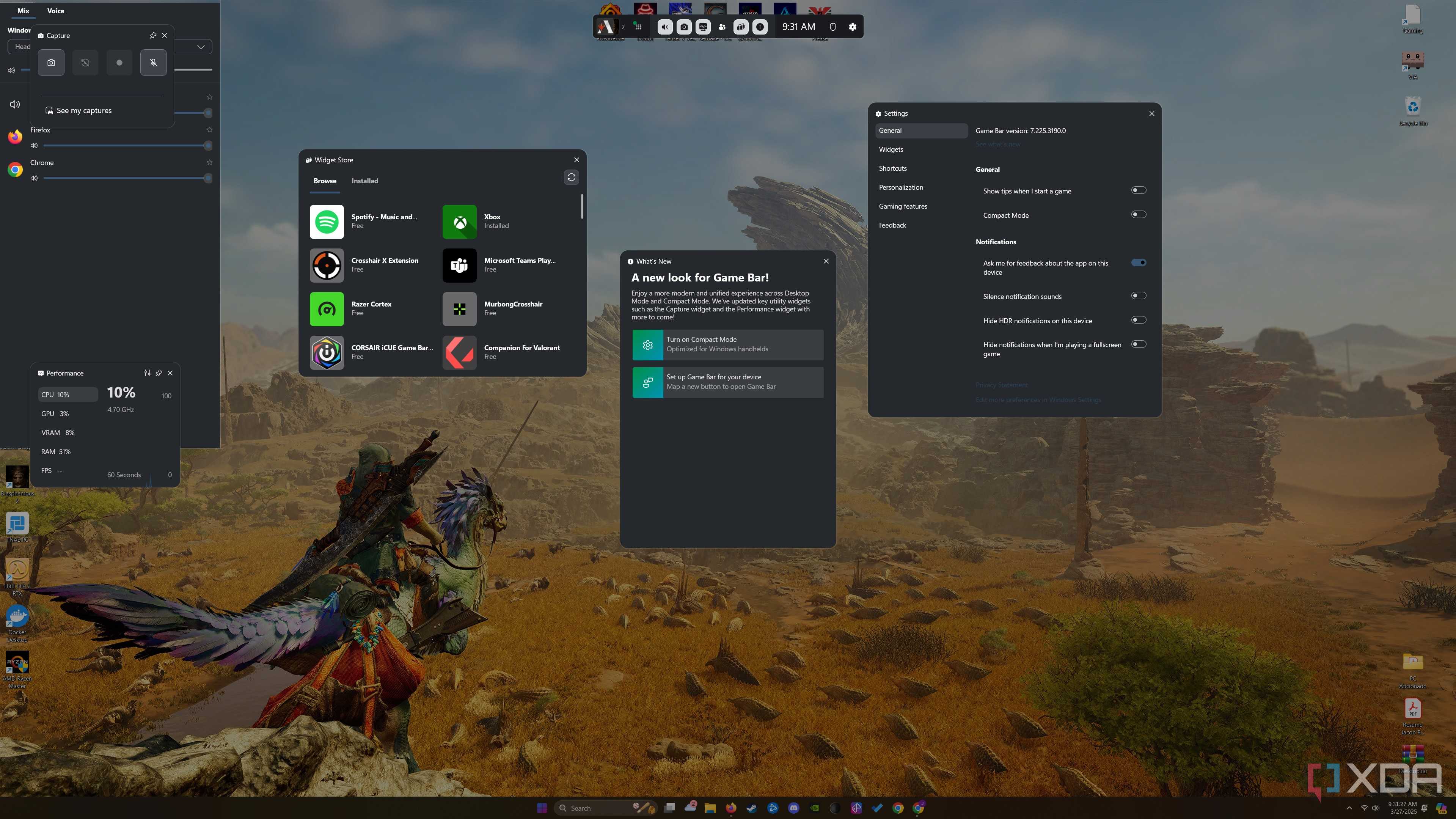Adjust the Firefox volume slider
Screen dimensions: 1456x819
coord(128,145)
